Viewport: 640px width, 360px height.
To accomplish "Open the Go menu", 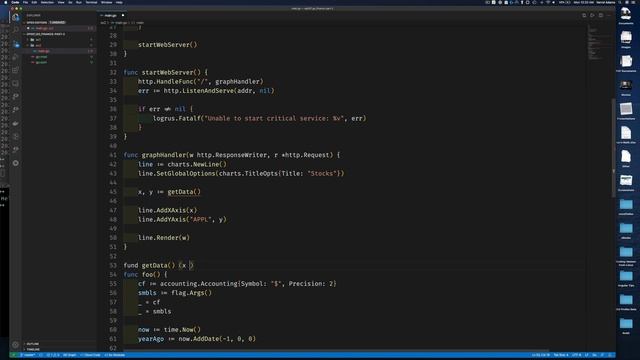I will pyautogui.click(x=70, y=2).
